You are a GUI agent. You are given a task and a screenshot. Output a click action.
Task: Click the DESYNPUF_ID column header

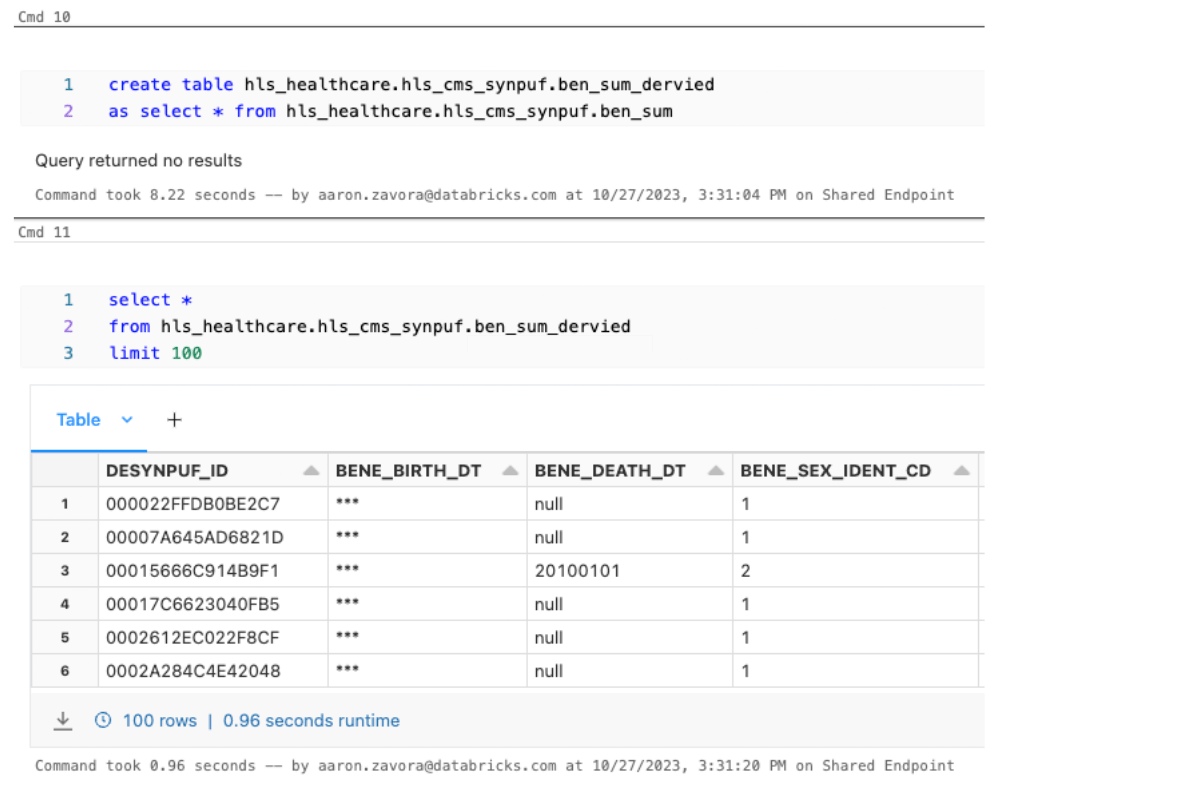167,471
